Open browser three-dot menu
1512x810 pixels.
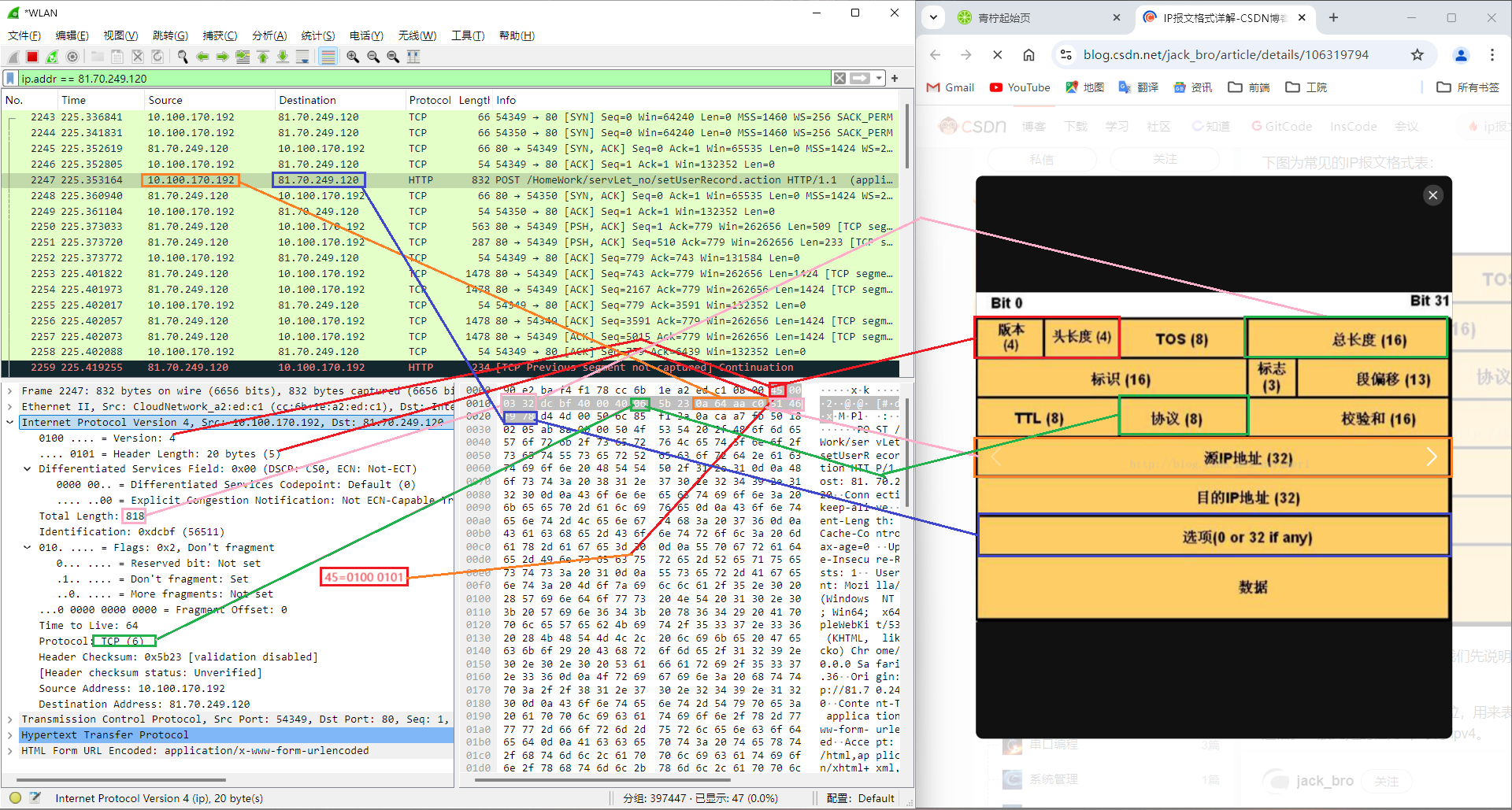[x=1492, y=55]
